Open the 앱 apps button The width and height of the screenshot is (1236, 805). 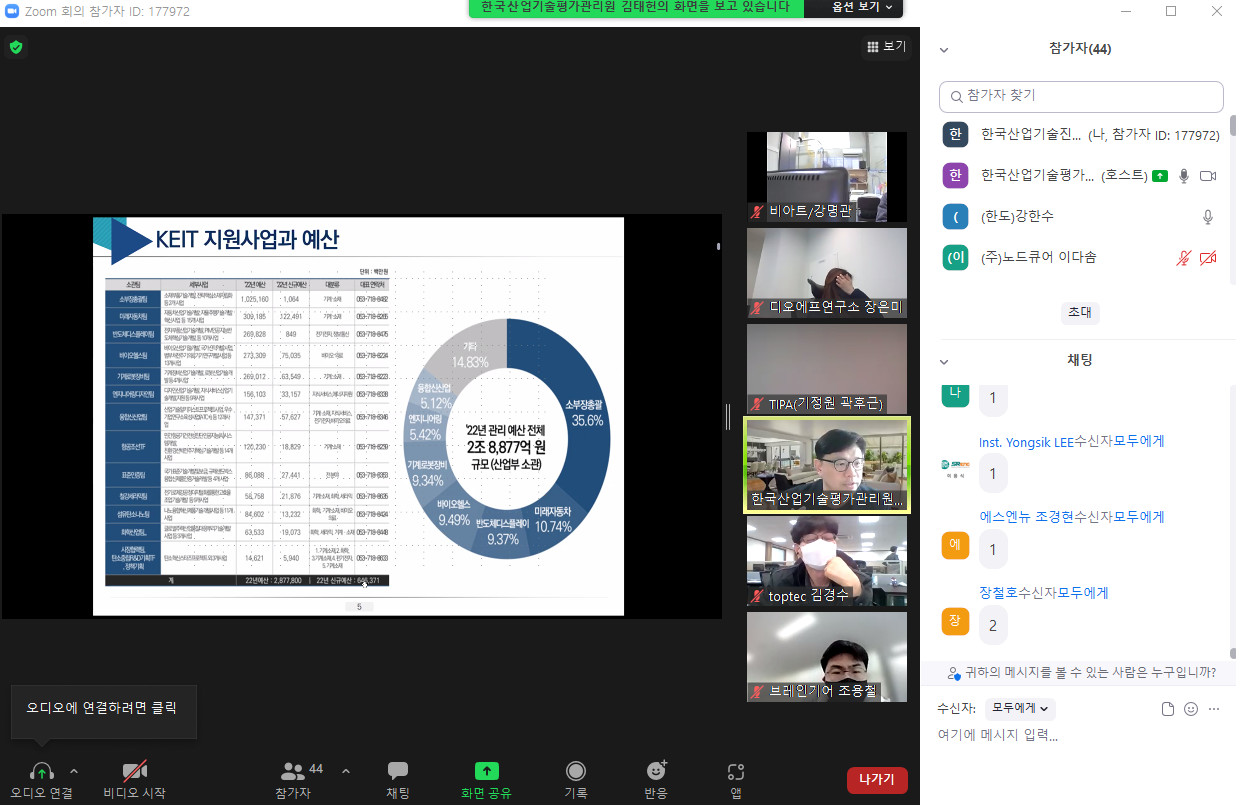(x=736, y=780)
